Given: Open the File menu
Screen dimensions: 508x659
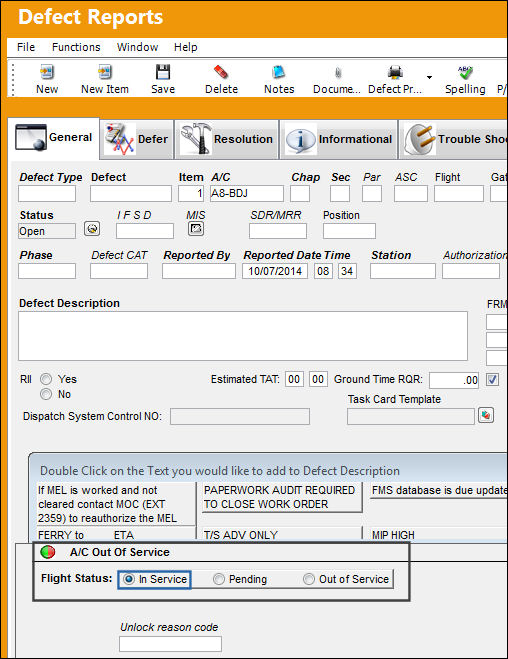Looking at the screenshot, I should click(x=26, y=47).
